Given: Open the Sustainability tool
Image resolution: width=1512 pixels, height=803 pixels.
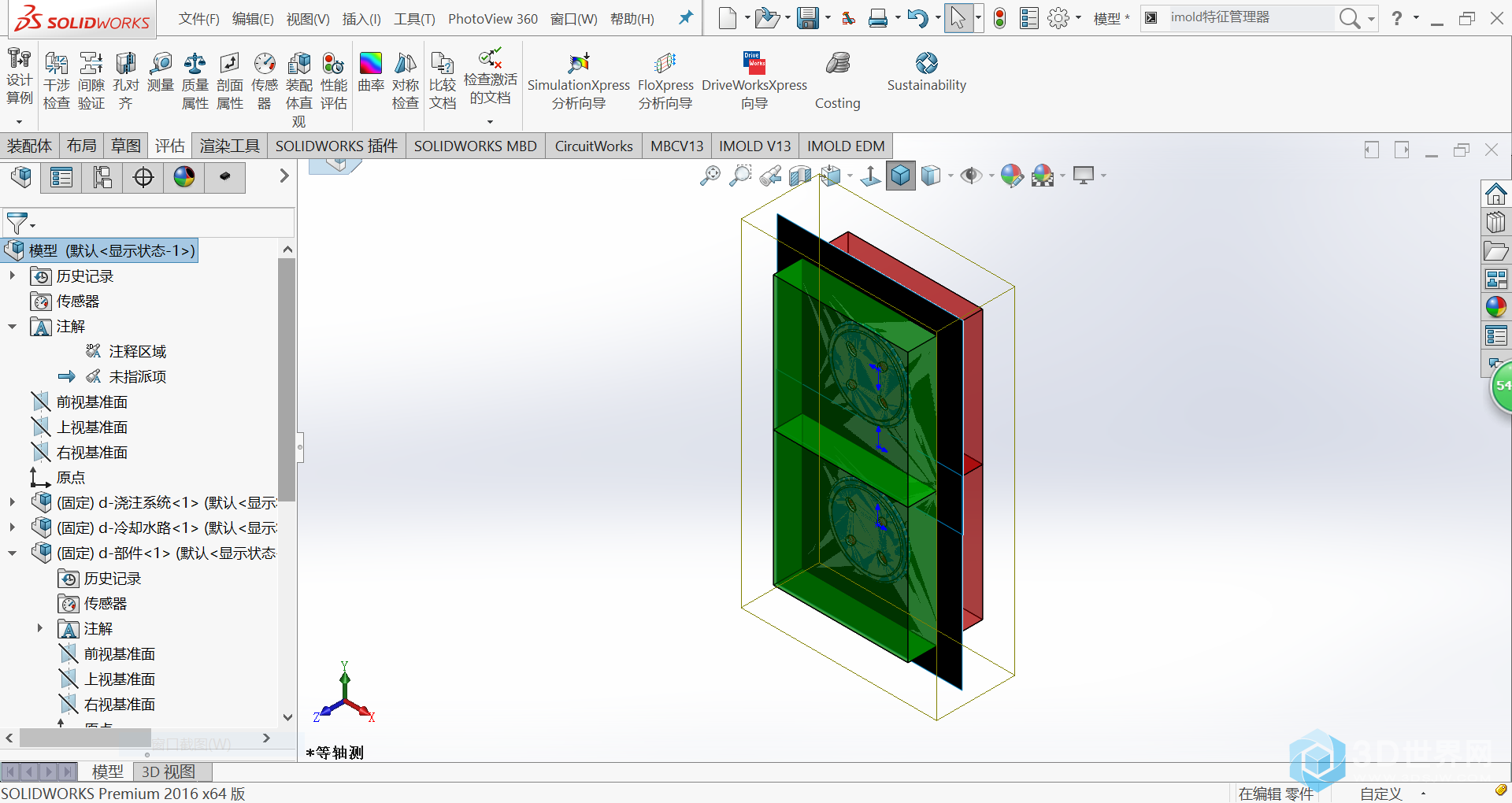Looking at the screenshot, I should coord(927,72).
